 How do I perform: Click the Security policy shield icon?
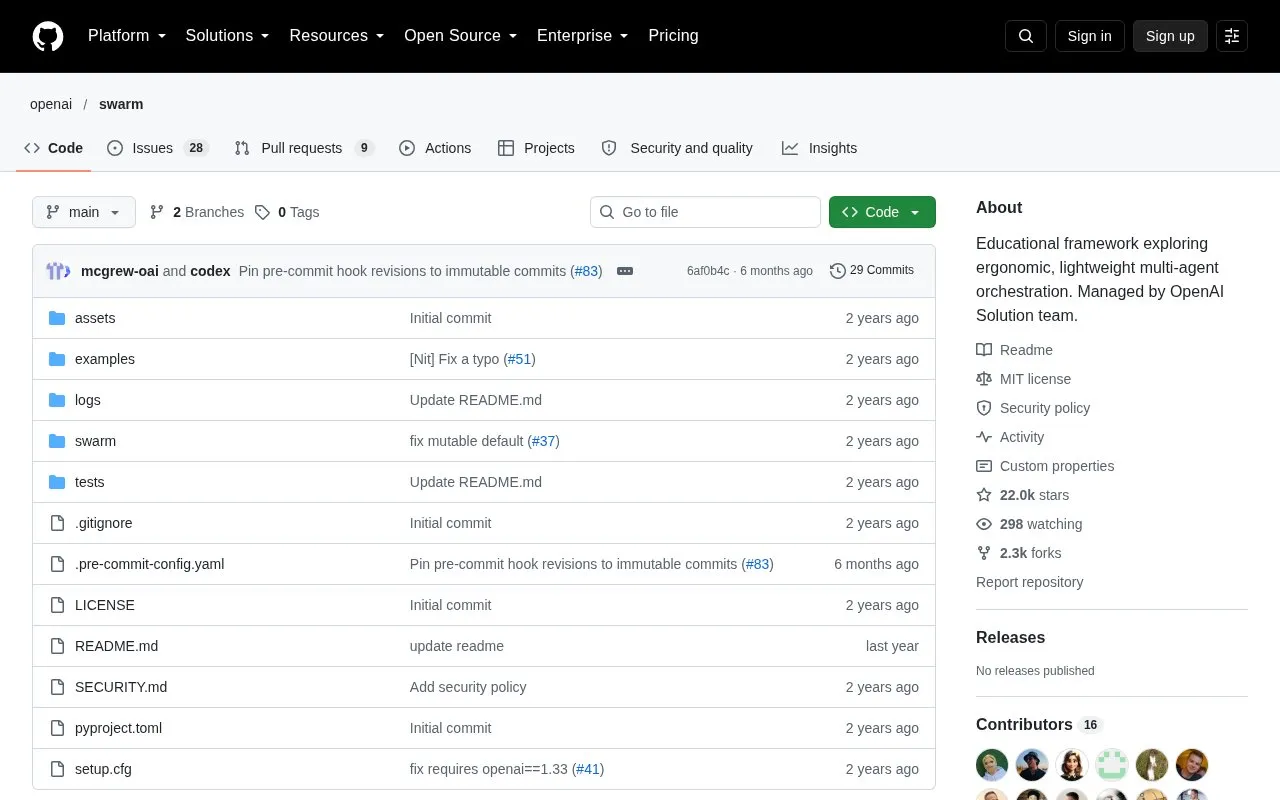tap(984, 408)
